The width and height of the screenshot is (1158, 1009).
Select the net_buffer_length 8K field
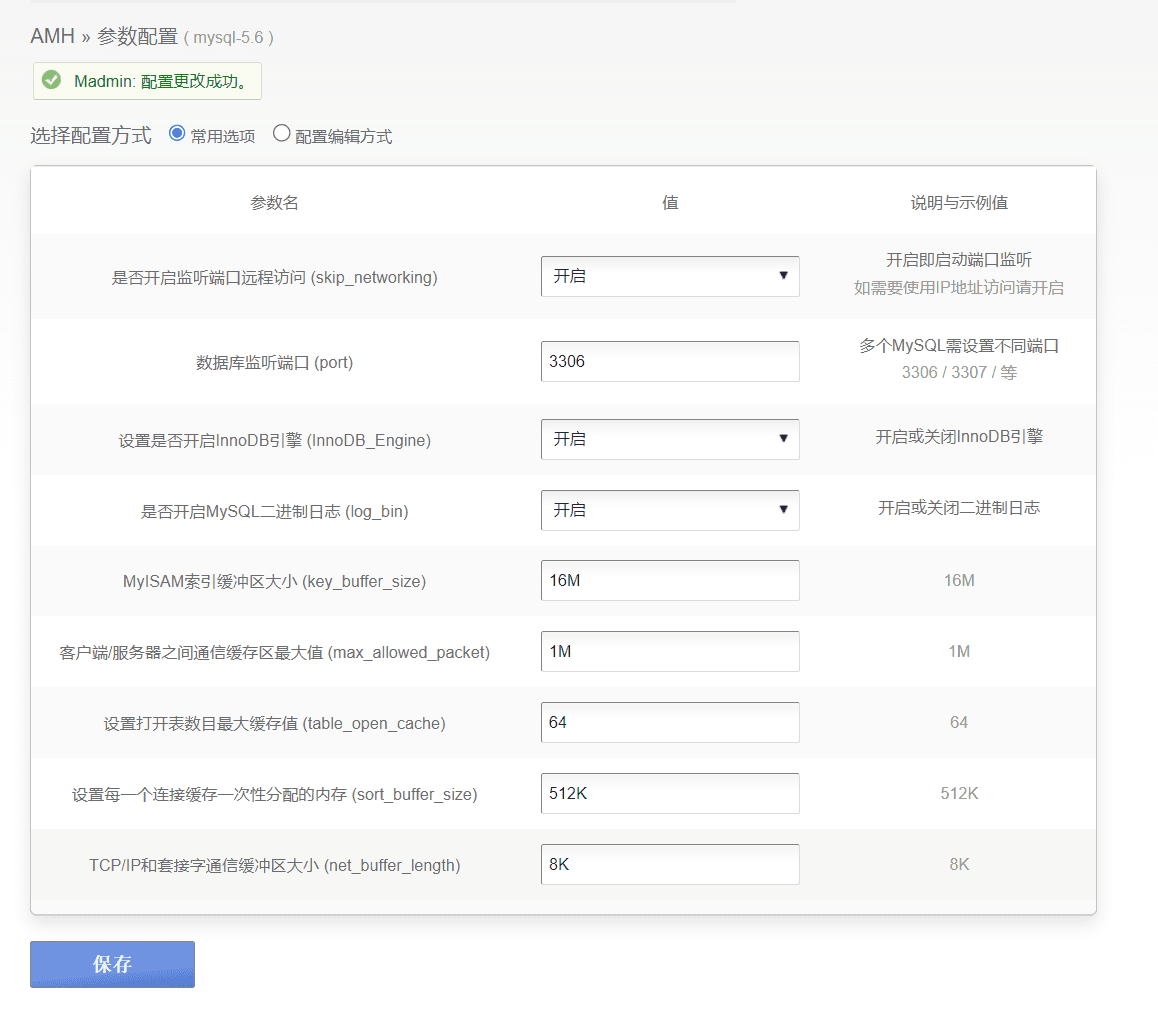pos(669,864)
